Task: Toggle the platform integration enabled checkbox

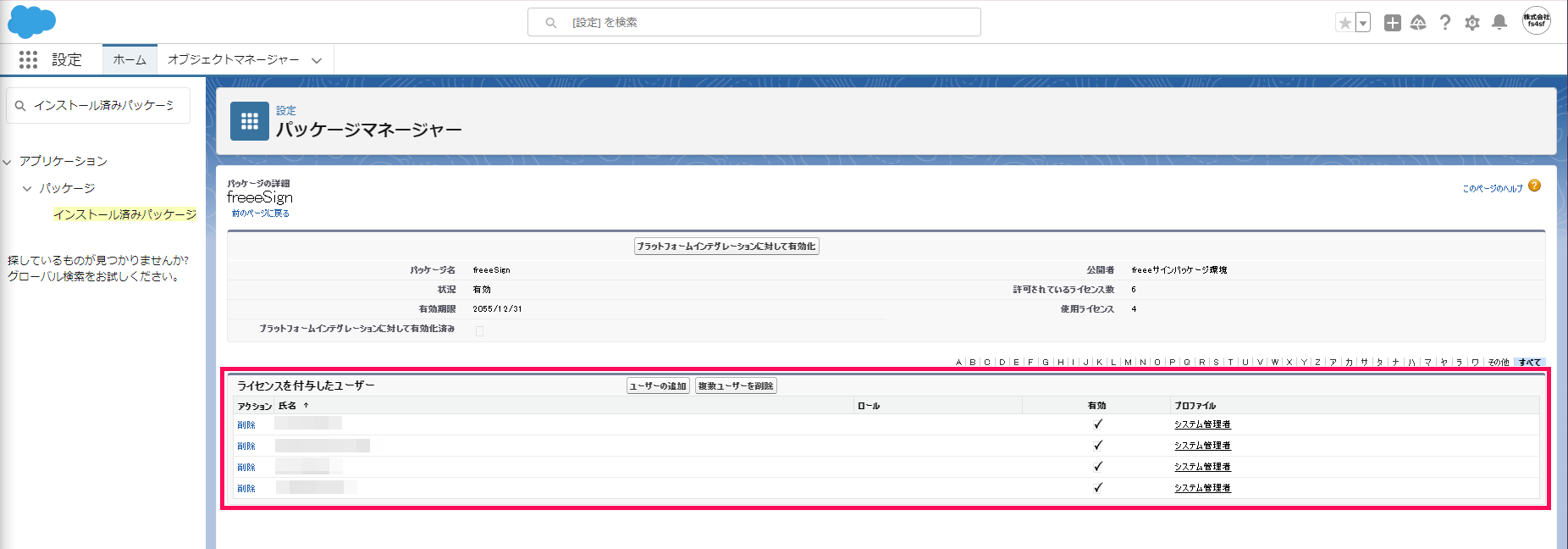Action: pyautogui.click(x=479, y=330)
